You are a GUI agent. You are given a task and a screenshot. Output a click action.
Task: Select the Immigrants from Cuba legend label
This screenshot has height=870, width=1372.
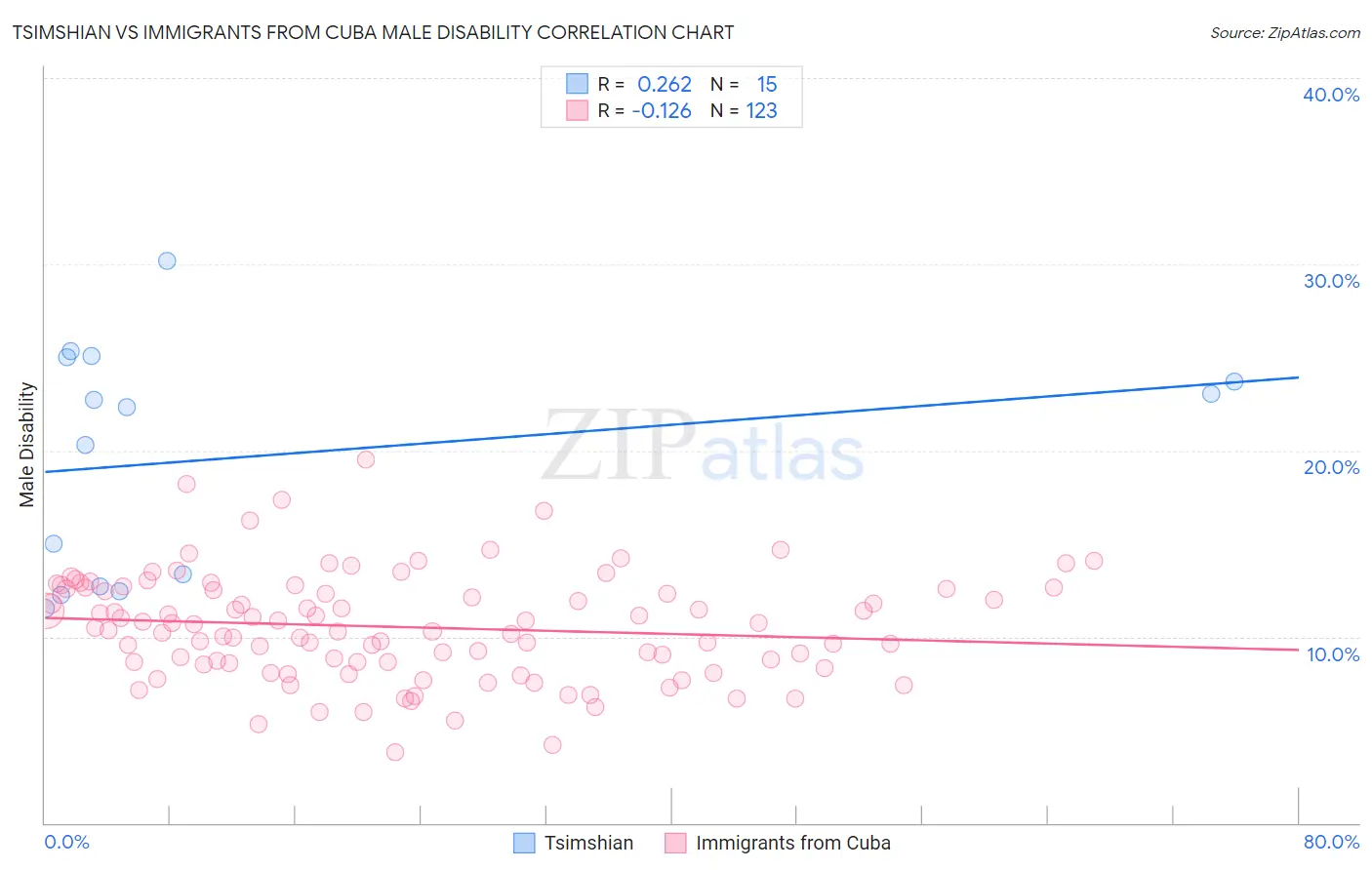(x=792, y=843)
